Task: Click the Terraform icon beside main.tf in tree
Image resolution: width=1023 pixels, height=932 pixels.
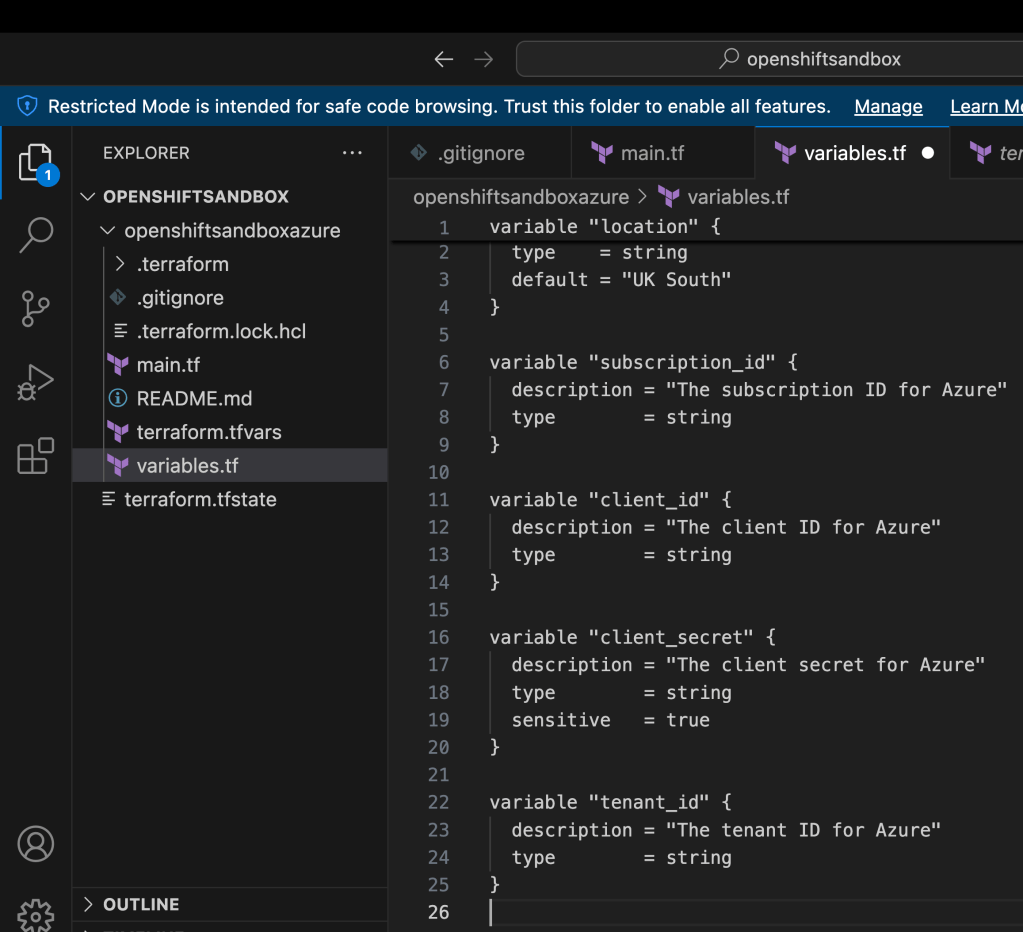Action: click(x=117, y=365)
